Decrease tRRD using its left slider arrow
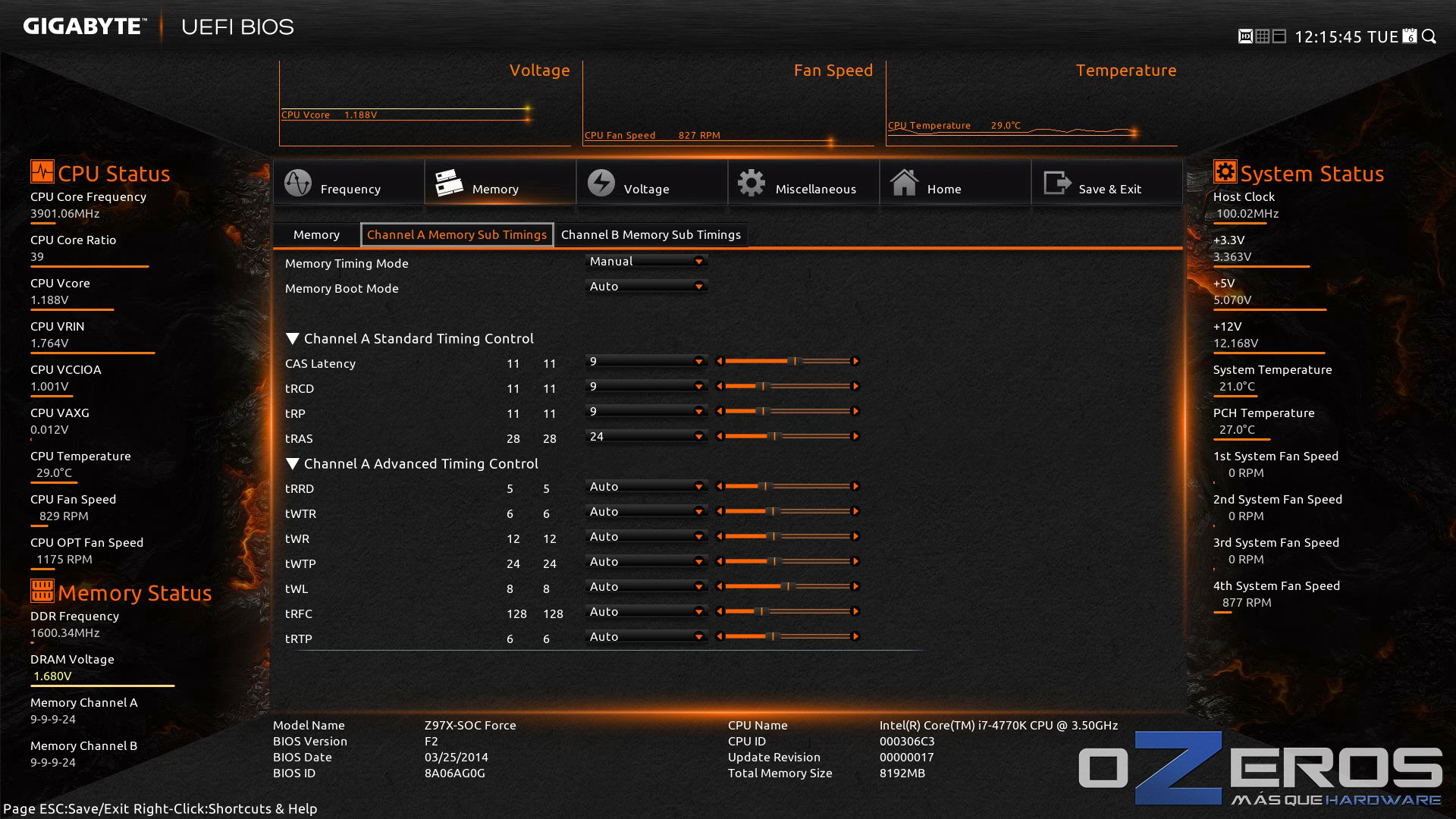The width and height of the screenshot is (1456, 819). click(720, 487)
